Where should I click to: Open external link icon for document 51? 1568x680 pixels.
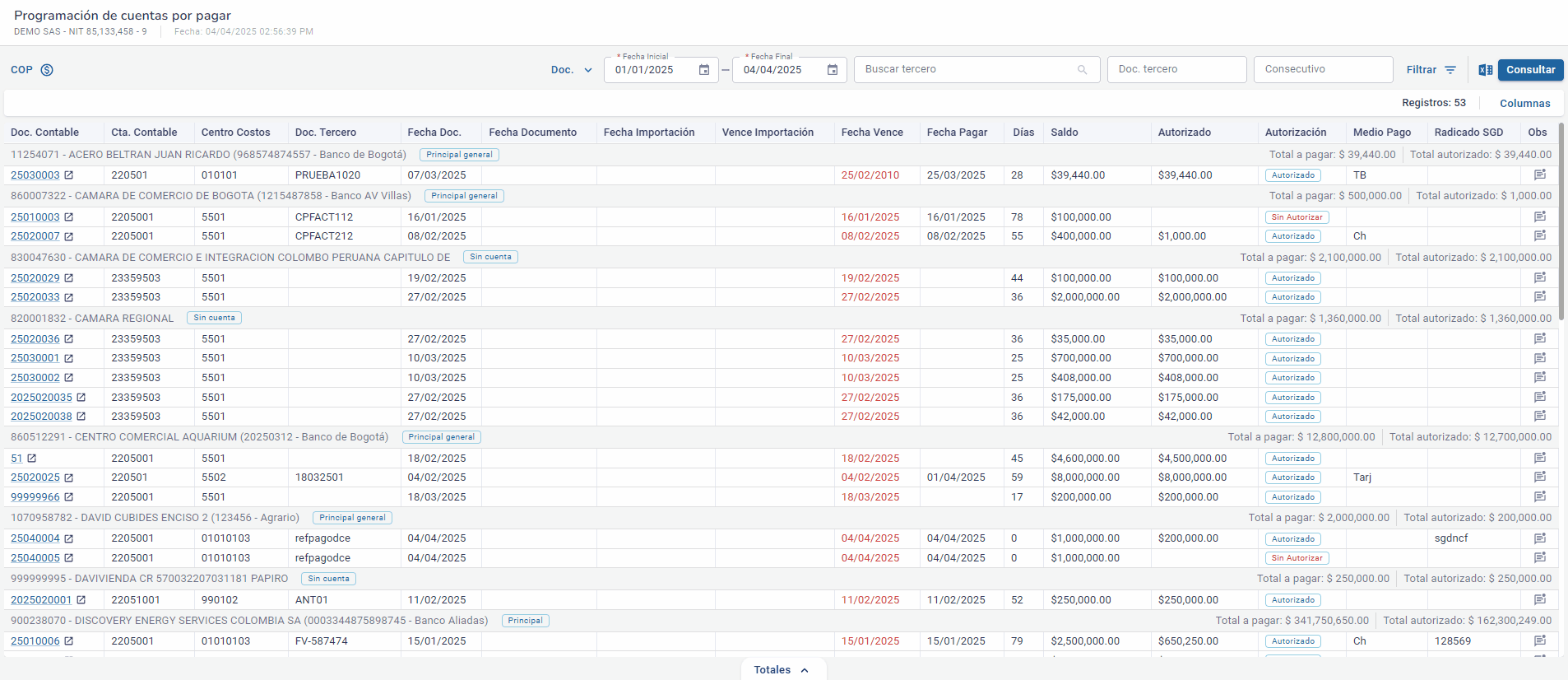click(x=32, y=459)
